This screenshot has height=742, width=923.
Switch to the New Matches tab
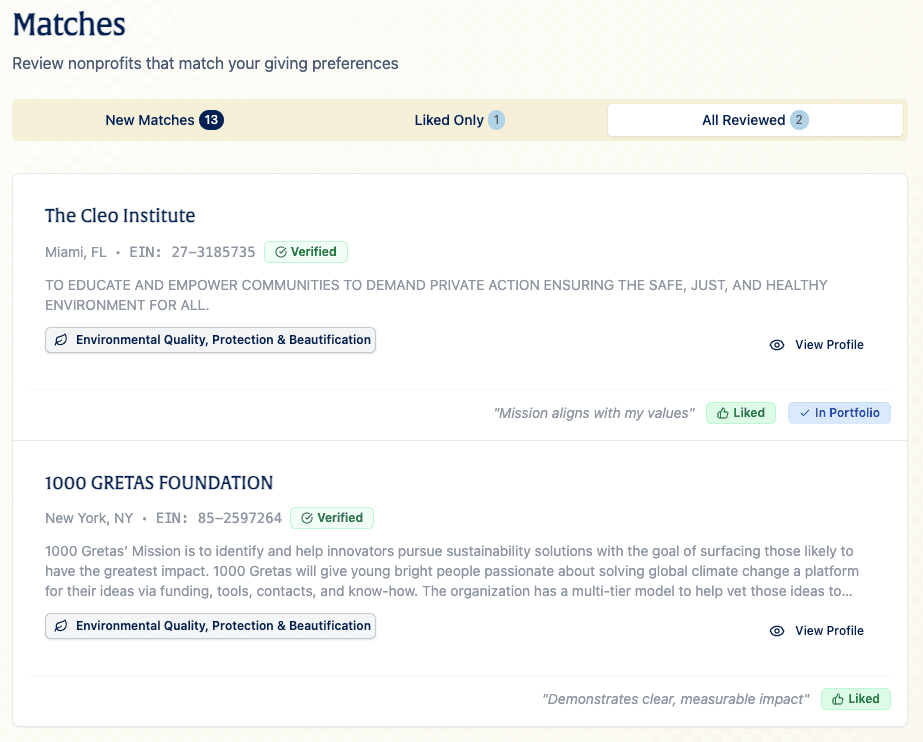point(164,120)
